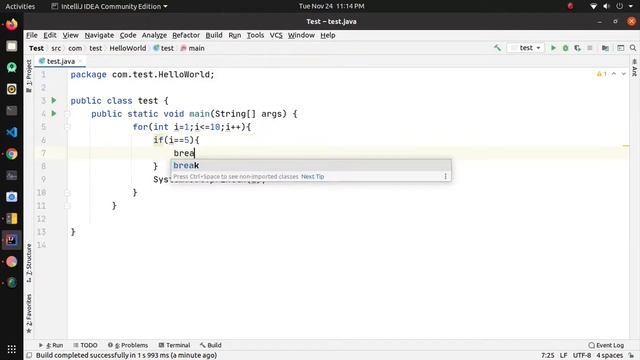Launch Visual Studio Code from the dock

click(x=11, y=132)
